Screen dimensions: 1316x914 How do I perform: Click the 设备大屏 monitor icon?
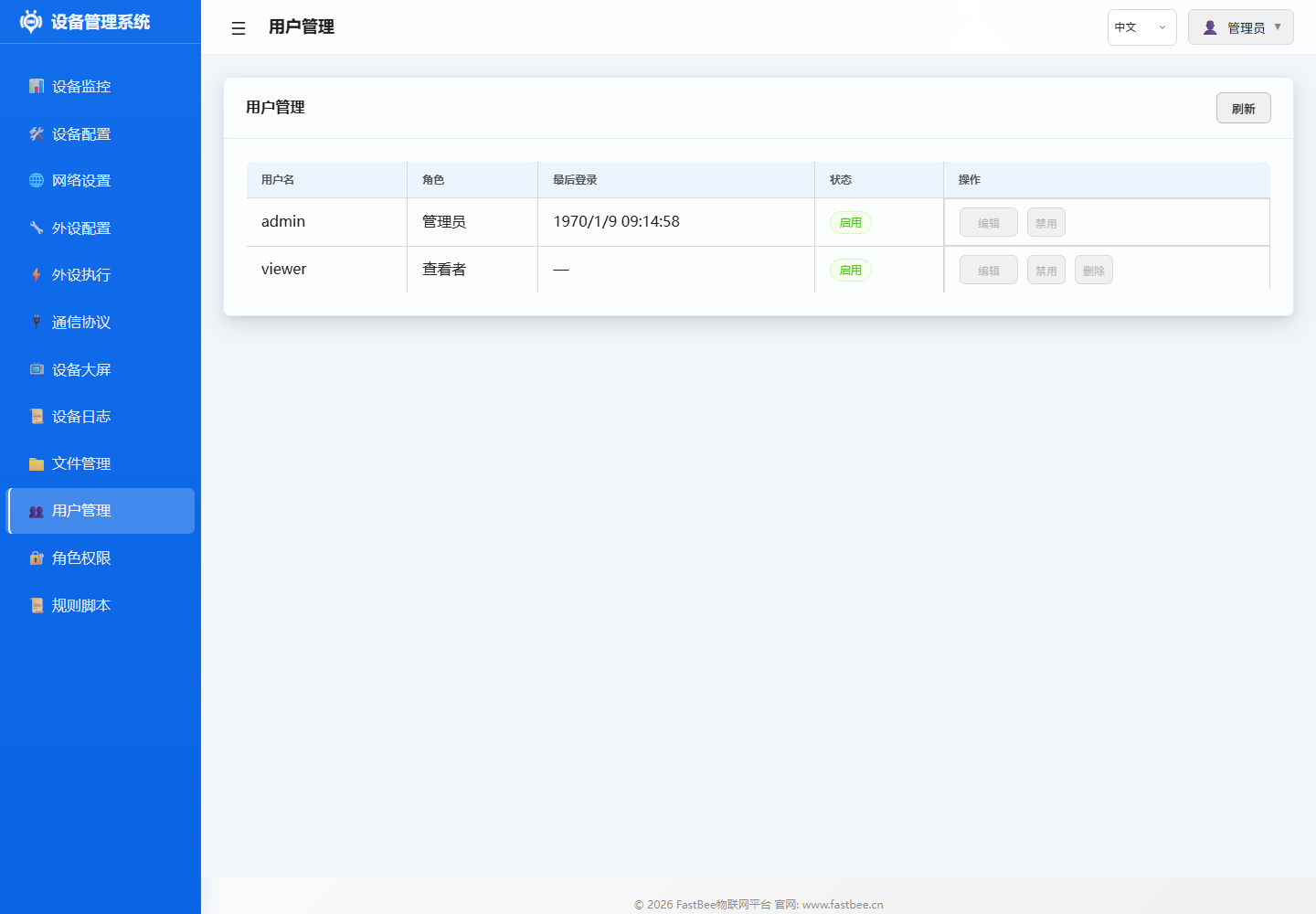[37, 369]
